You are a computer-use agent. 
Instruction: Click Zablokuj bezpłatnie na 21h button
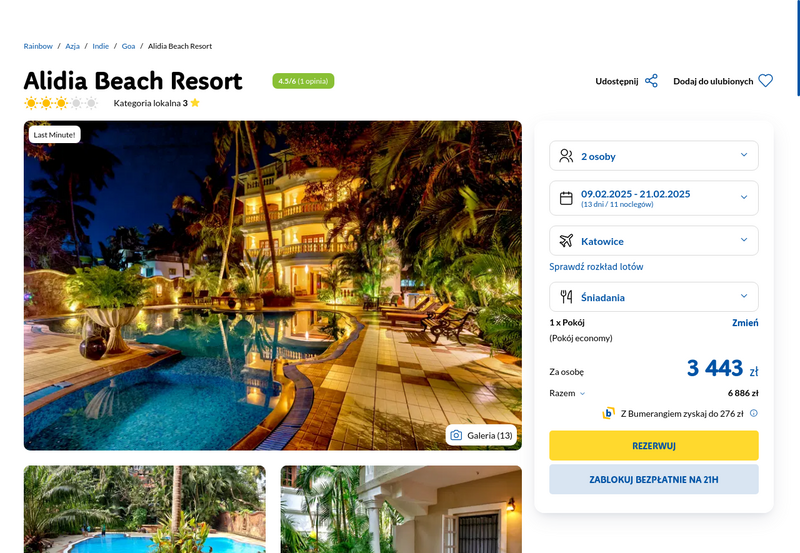[654, 479]
